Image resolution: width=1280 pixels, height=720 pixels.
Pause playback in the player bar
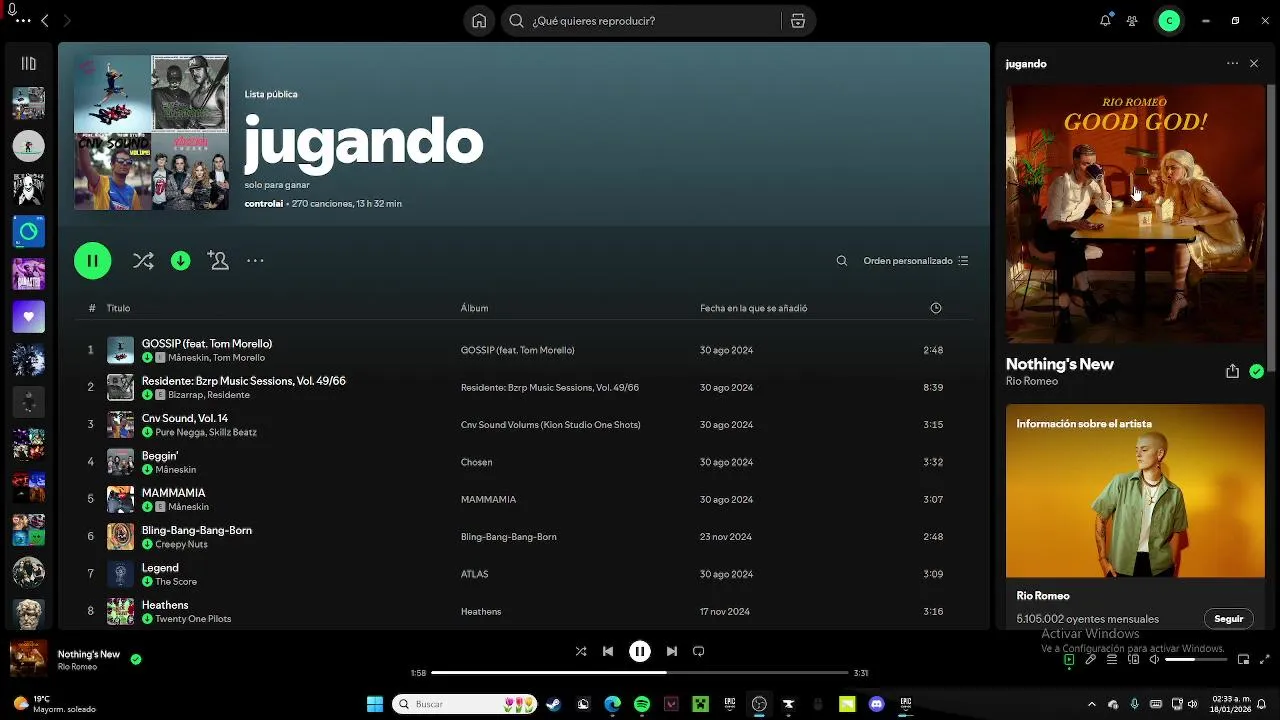tap(640, 651)
